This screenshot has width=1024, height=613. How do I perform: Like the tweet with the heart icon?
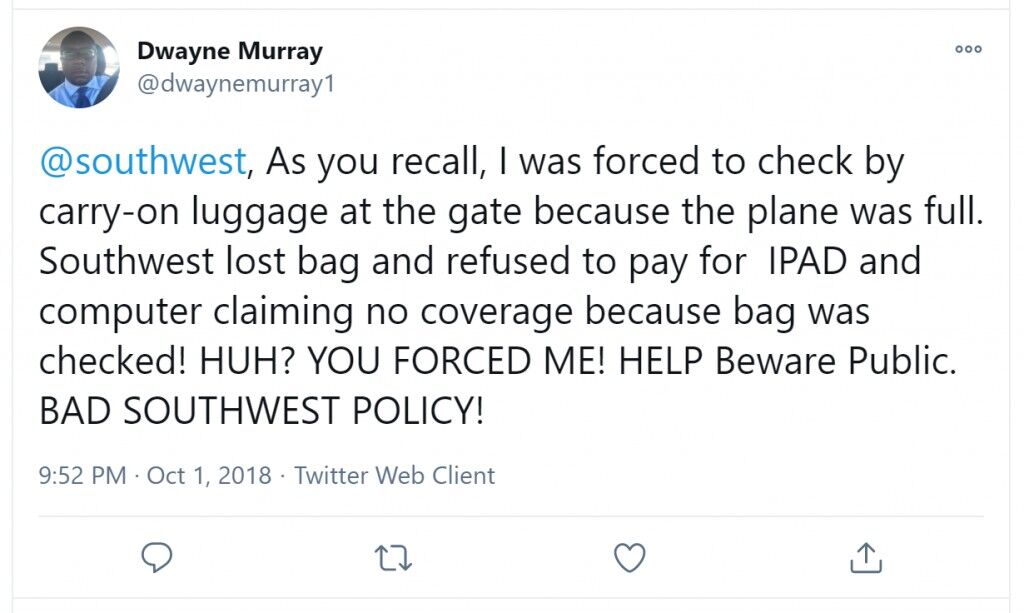(630, 558)
